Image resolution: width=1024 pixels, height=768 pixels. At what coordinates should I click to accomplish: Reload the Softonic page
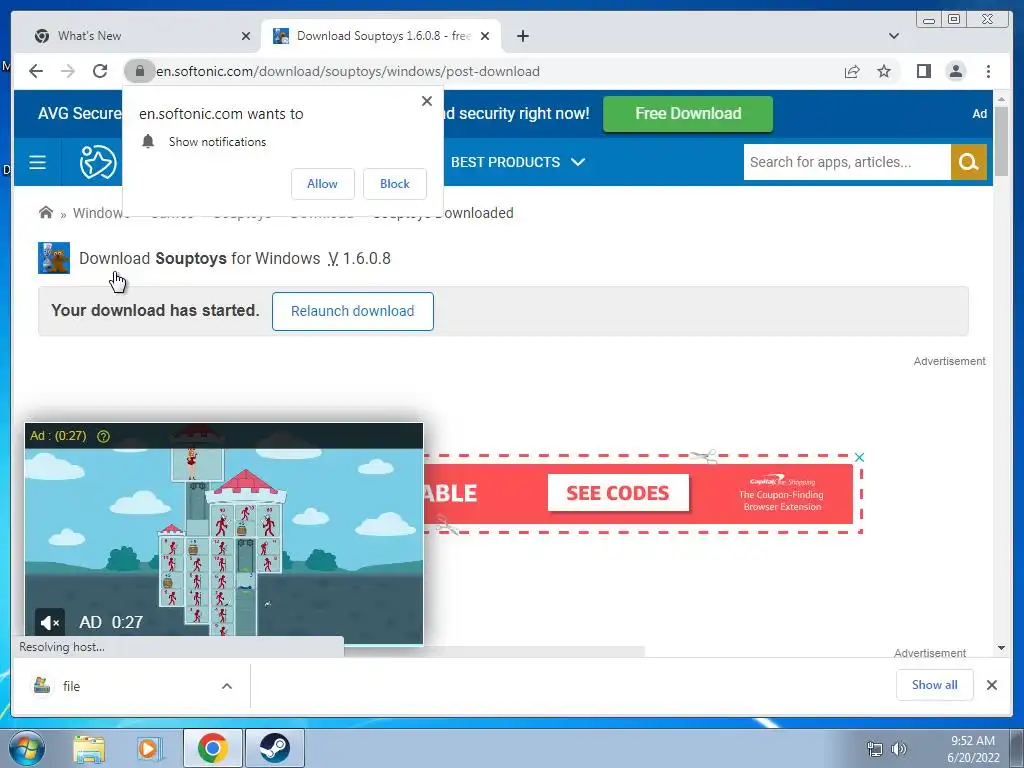click(100, 71)
